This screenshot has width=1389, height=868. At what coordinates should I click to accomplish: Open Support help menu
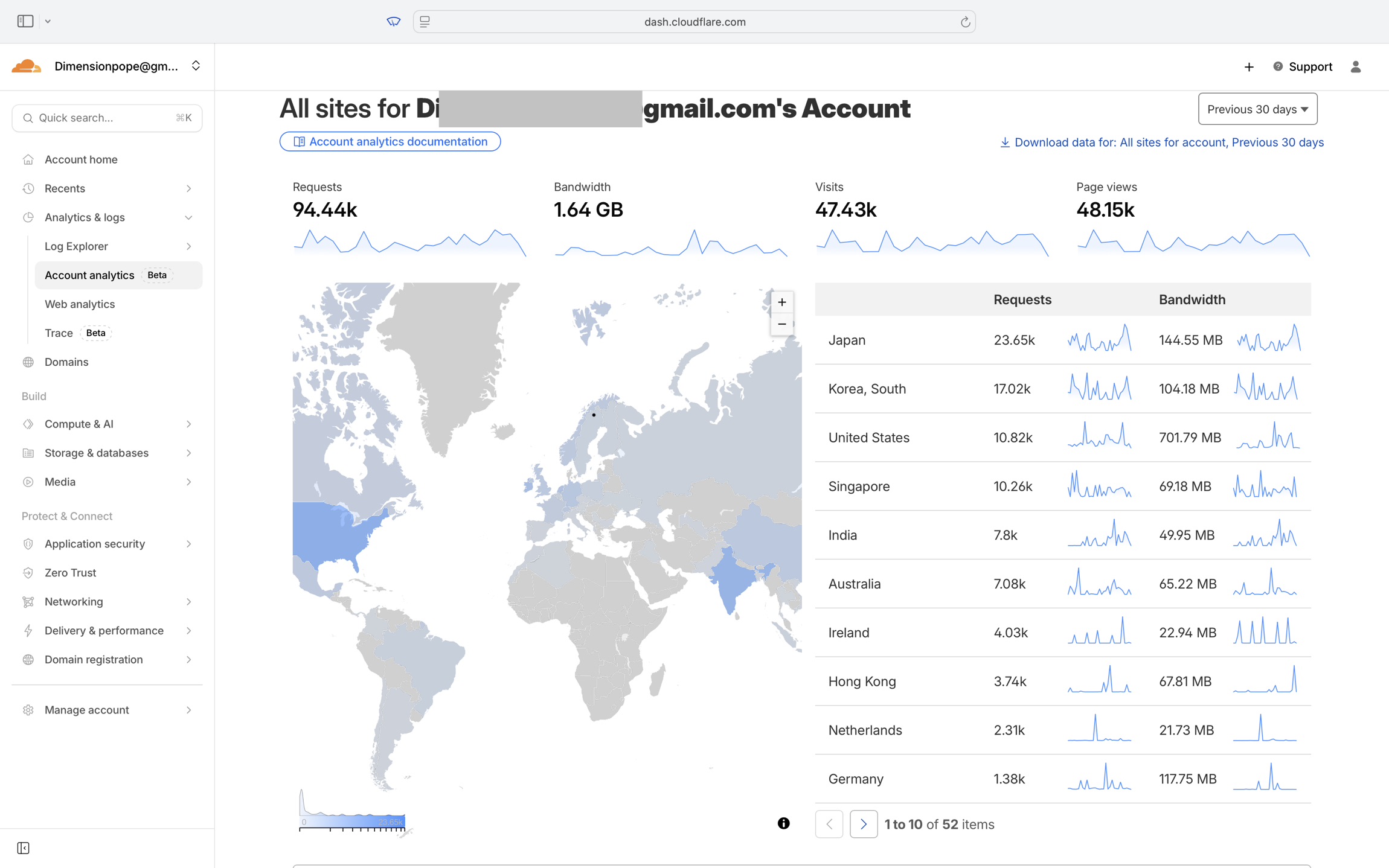[1303, 67]
